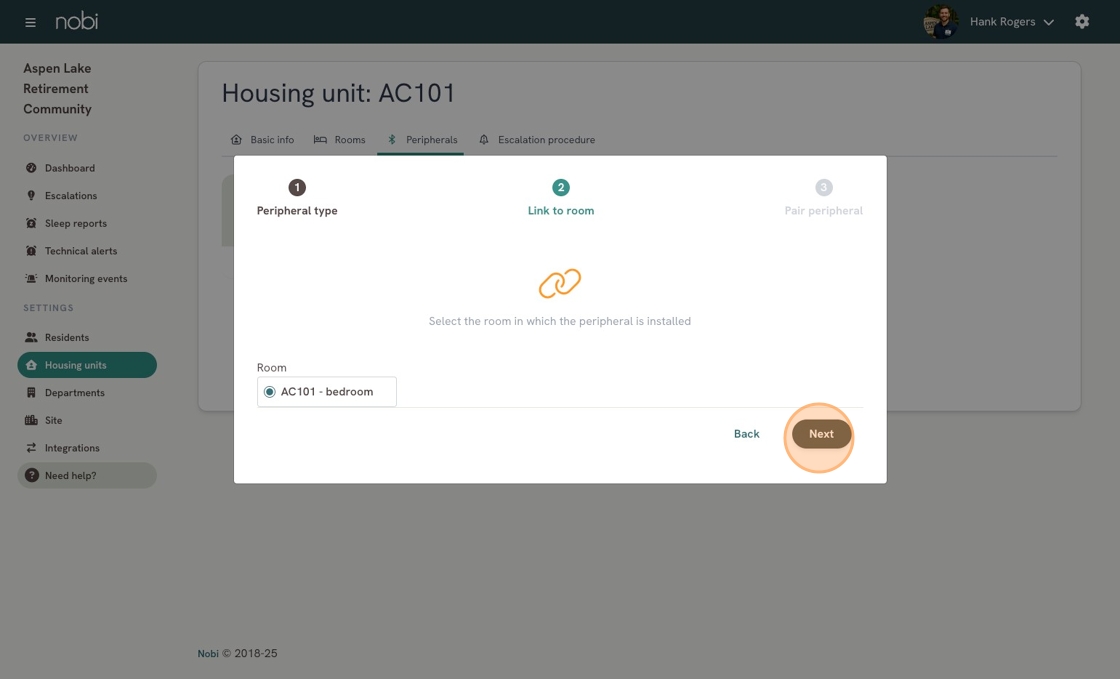Click the Dashboard sidebar icon

[x=31, y=168]
